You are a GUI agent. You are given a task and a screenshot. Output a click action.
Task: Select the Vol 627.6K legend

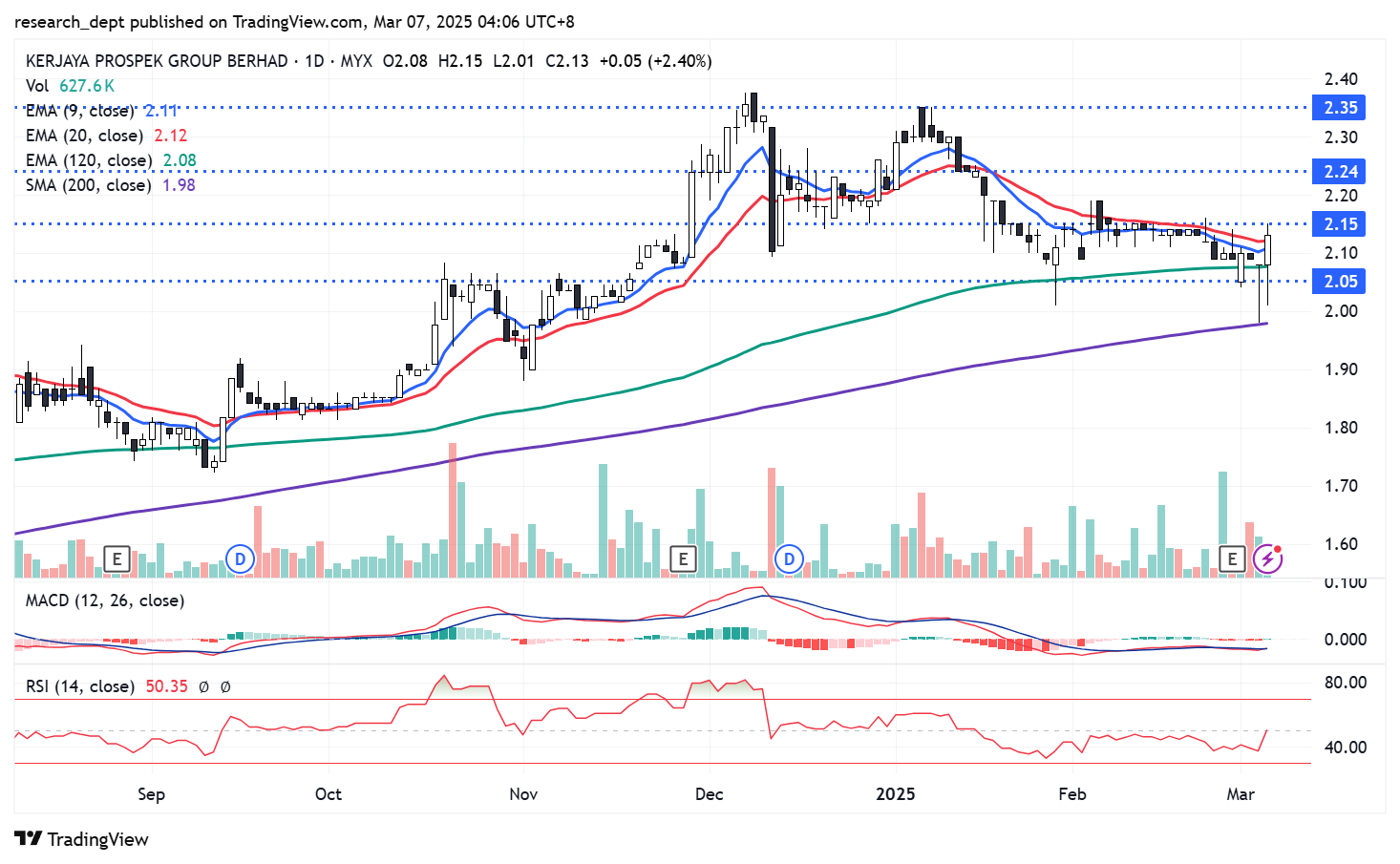pyautogui.click(x=70, y=86)
